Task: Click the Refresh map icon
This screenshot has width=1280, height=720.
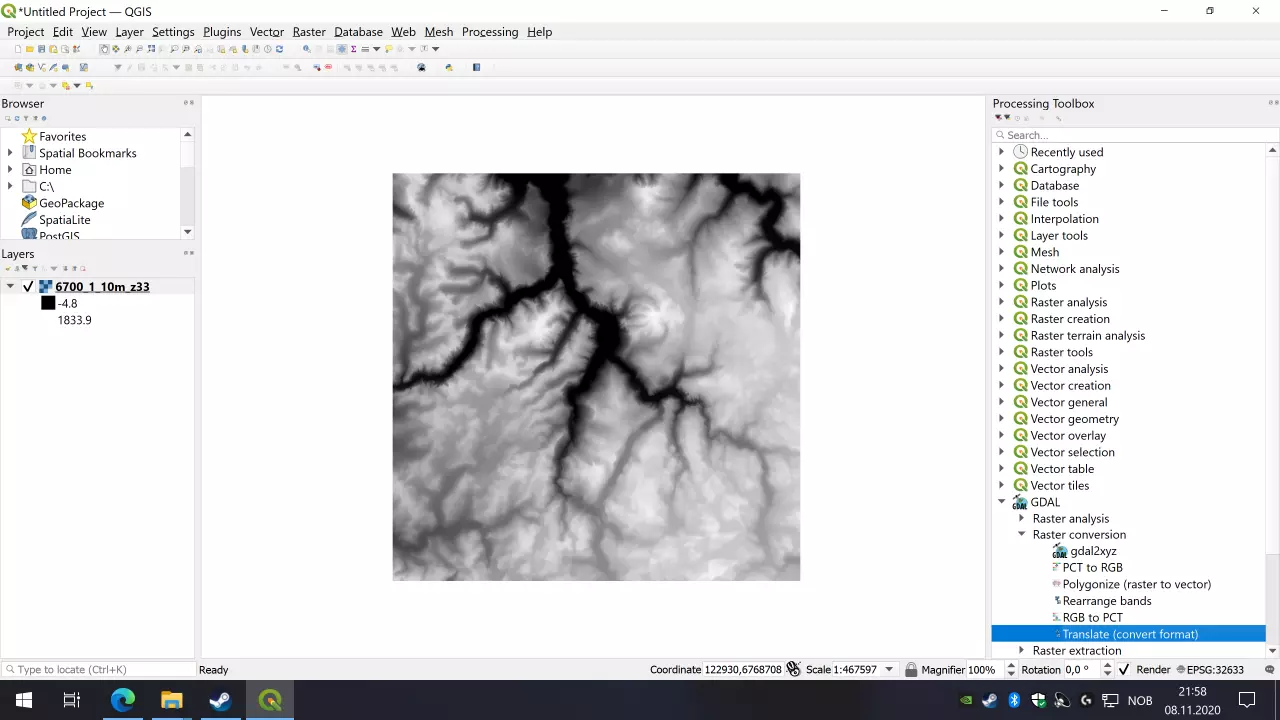Action: pos(279,49)
